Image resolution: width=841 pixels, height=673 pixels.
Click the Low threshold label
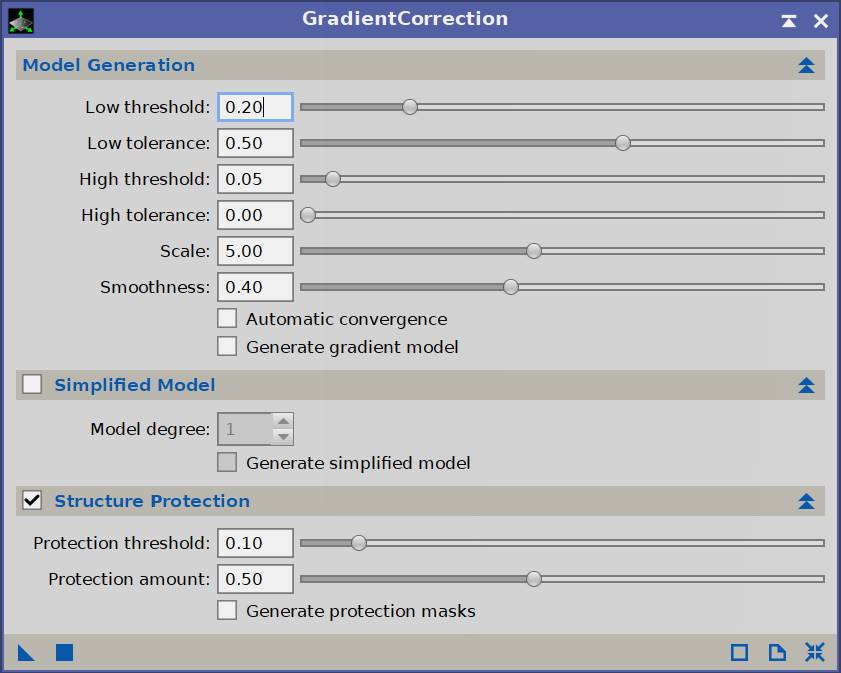pyautogui.click(x=147, y=107)
